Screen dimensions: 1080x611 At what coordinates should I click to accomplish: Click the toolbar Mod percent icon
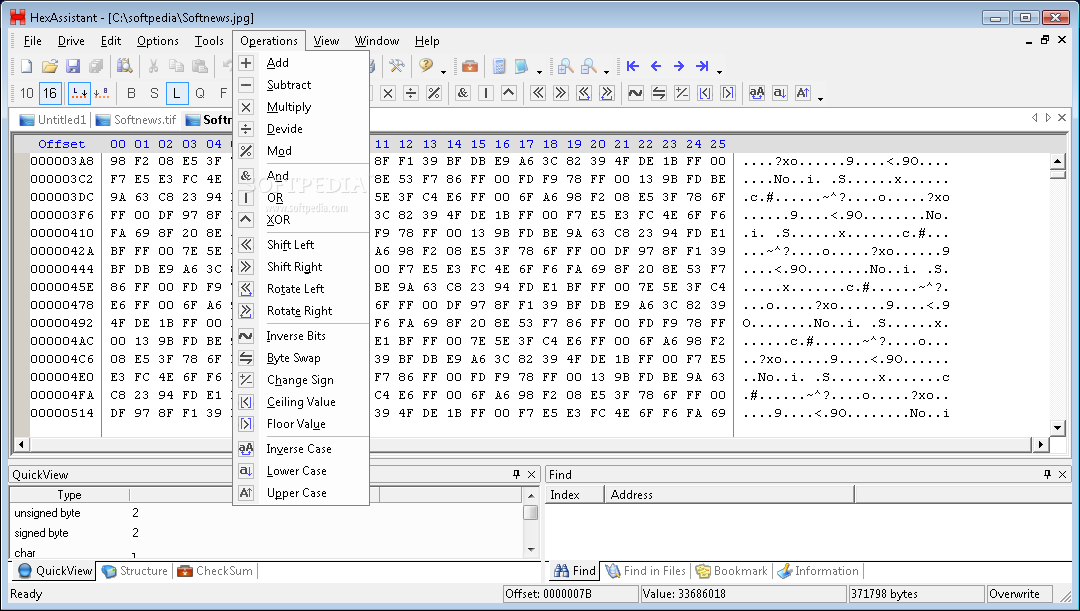434,93
